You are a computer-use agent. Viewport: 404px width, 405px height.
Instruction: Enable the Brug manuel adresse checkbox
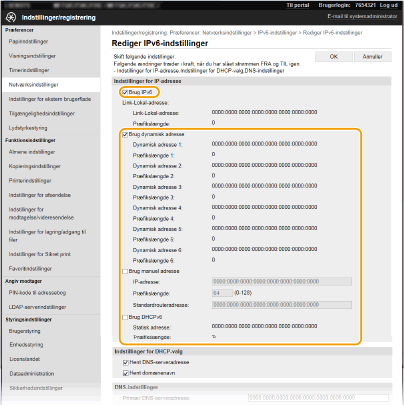click(x=125, y=271)
